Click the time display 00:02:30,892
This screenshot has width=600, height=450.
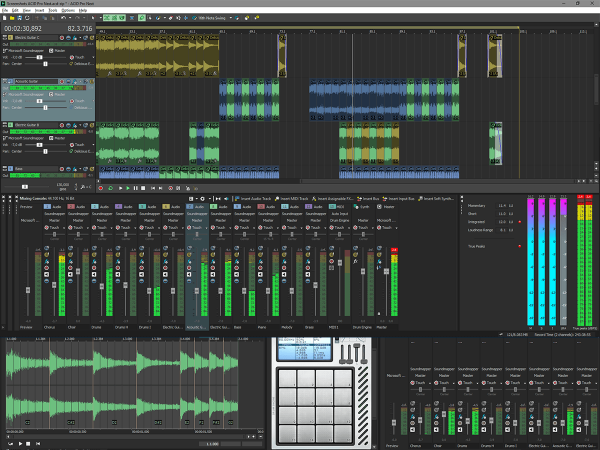click(23, 29)
